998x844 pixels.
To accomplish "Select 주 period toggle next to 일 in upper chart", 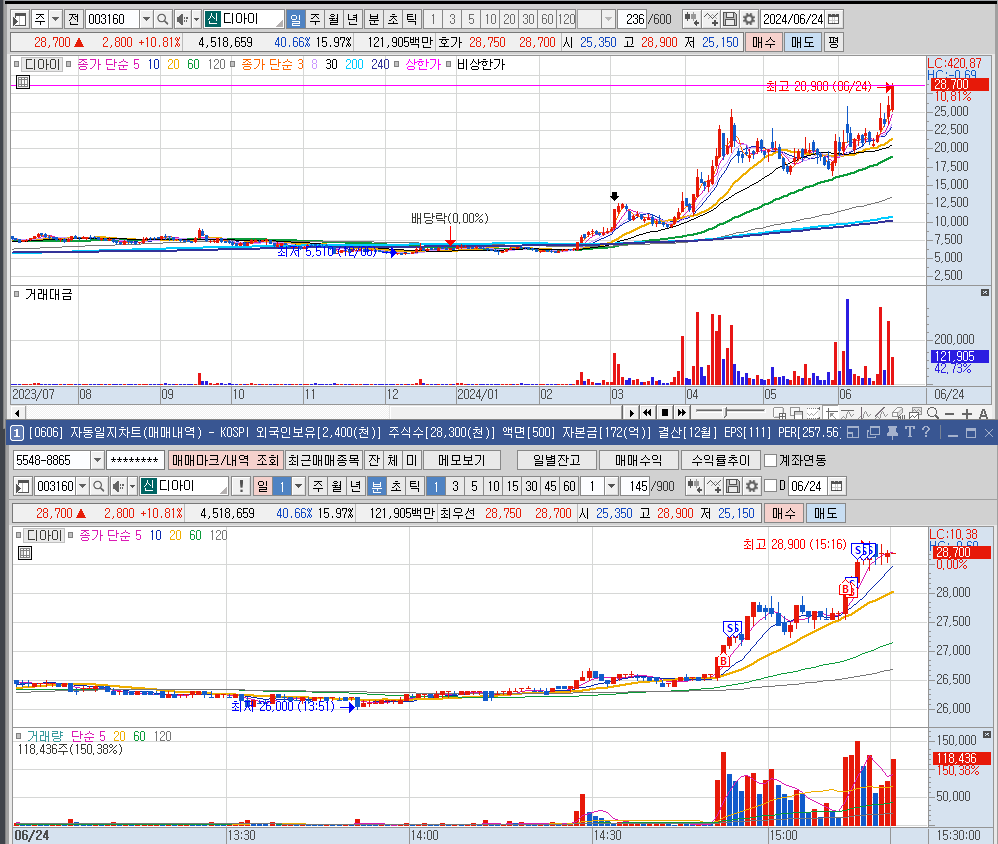I will [315, 19].
